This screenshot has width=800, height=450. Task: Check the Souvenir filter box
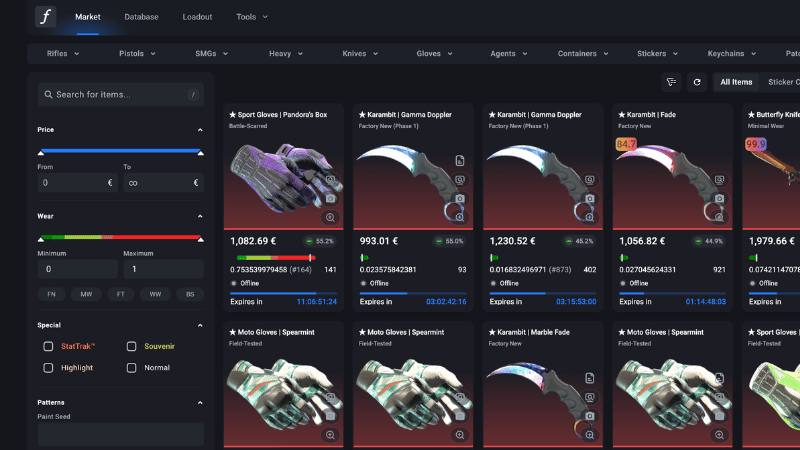tap(132, 346)
